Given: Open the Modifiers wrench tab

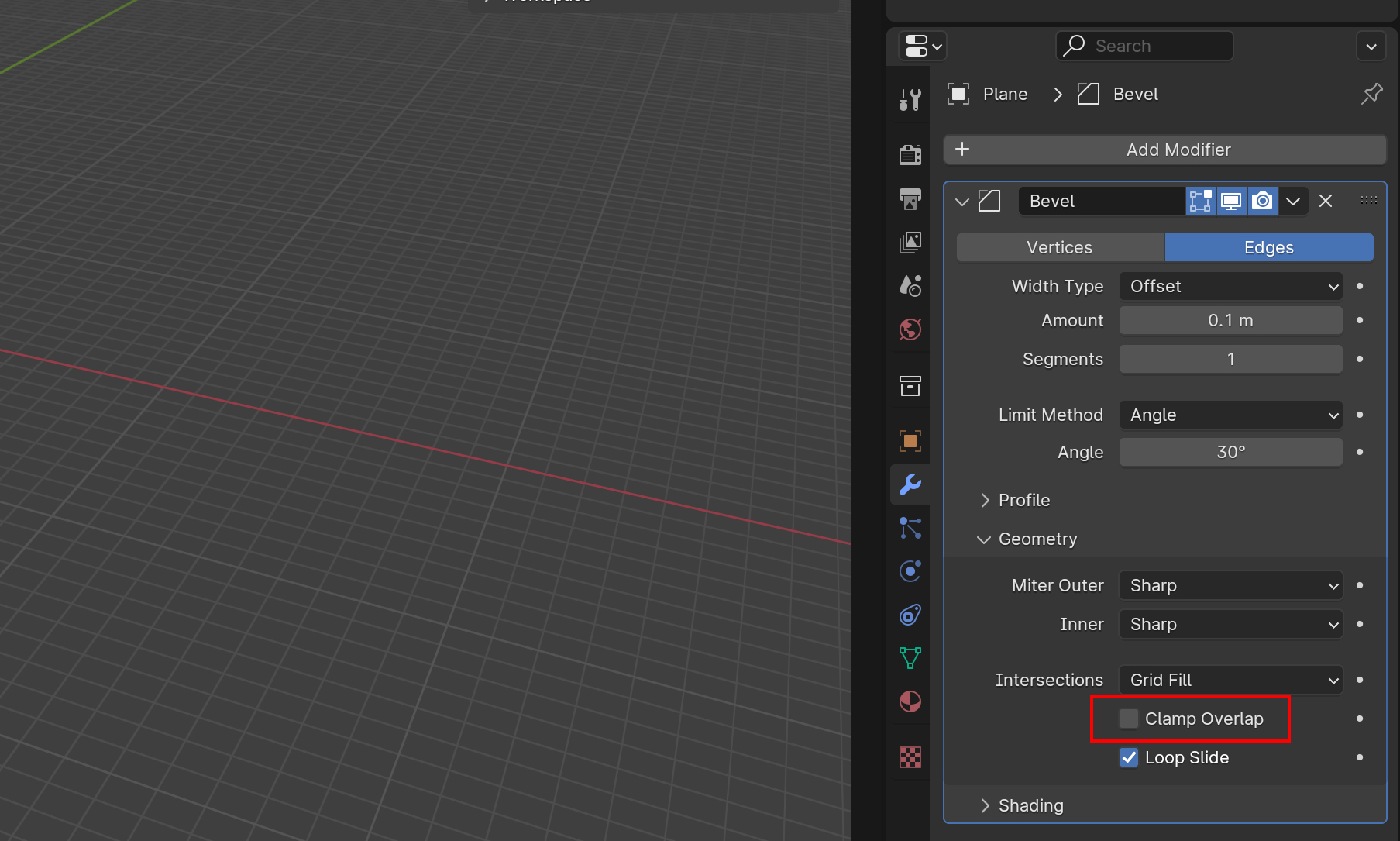Looking at the screenshot, I should (x=910, y=484).
